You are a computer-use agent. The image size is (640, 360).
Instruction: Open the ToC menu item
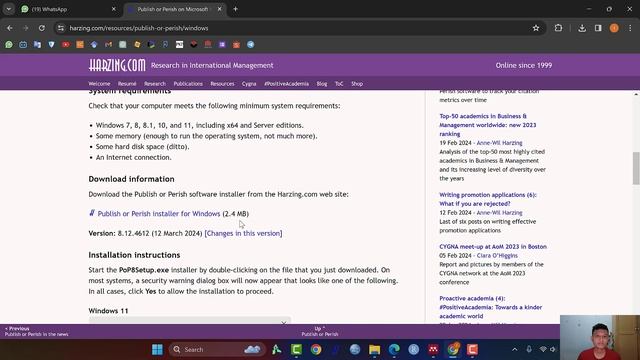[339, 84]
